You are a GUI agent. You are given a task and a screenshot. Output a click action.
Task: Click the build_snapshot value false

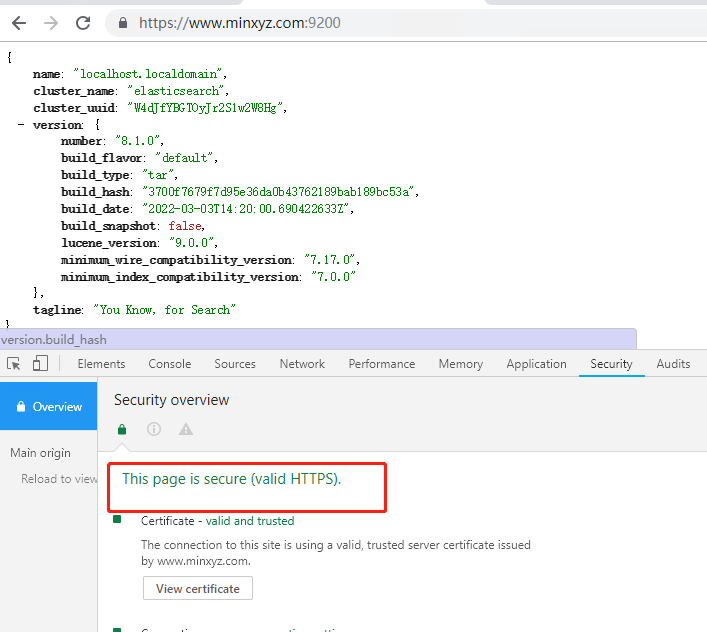(x=185, y=226)
